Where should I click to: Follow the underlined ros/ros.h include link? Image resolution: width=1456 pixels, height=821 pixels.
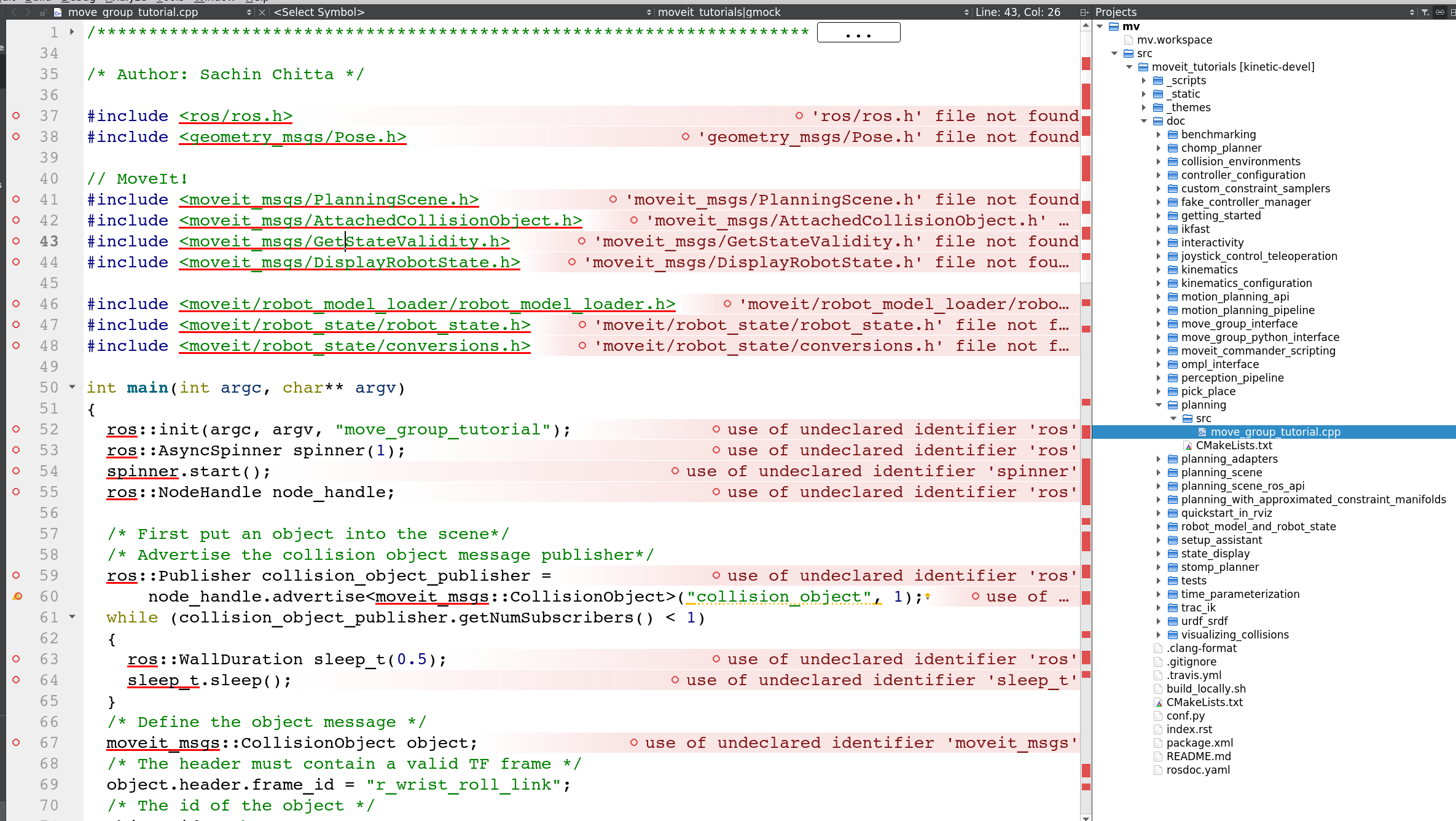pyautogui.click(x=235, y=116)
